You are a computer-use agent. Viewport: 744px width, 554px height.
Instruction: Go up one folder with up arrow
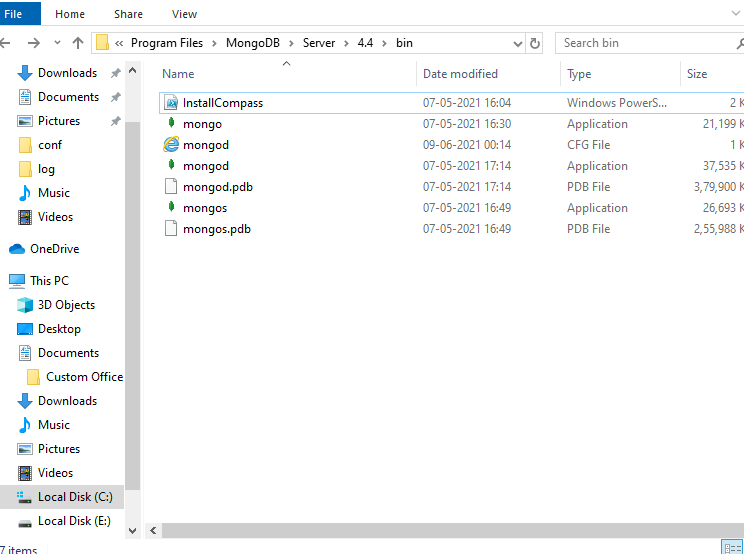(77, 43)
